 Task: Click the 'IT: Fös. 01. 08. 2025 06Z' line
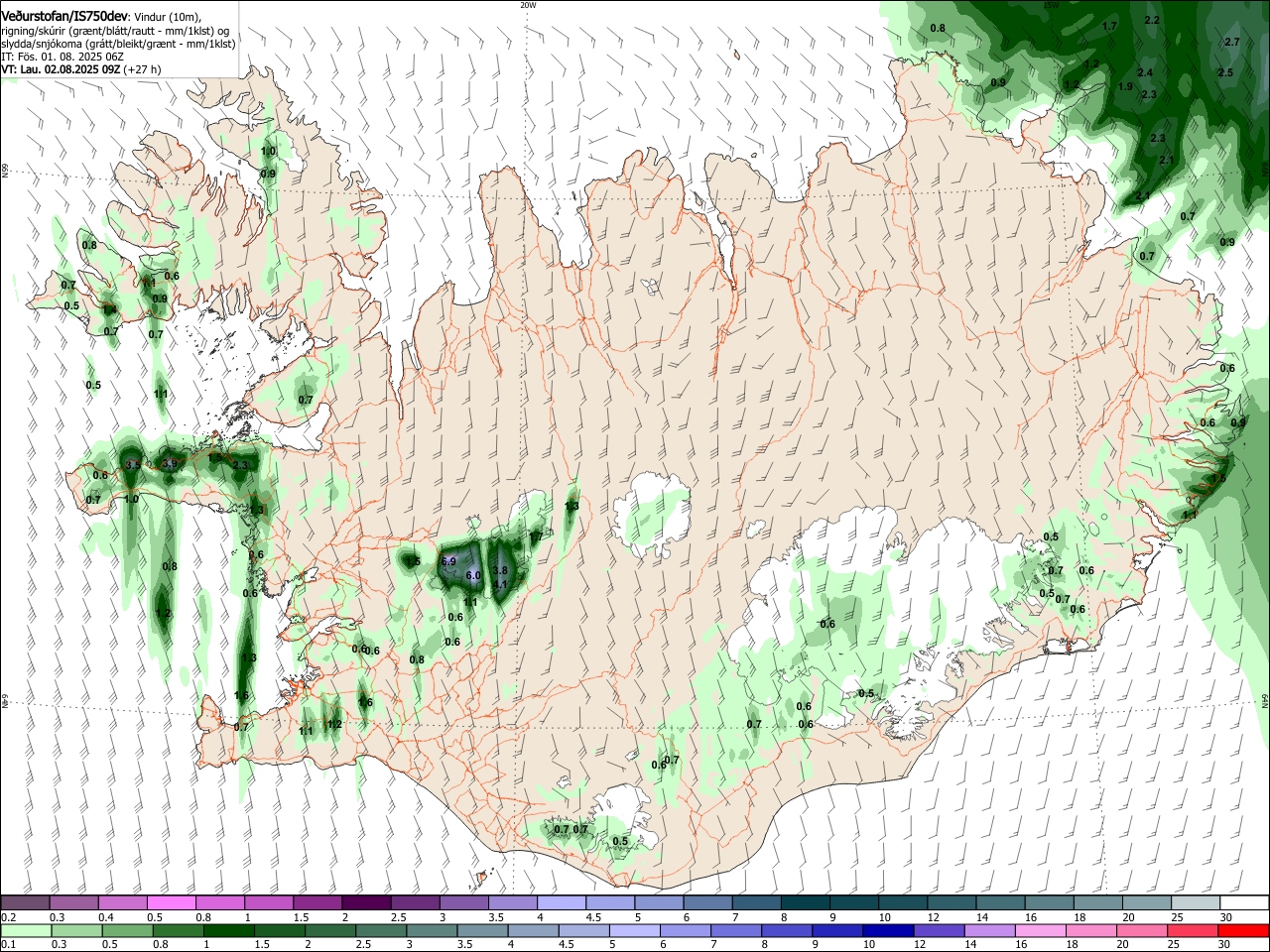pyautogui.click(x=63, y=57)
